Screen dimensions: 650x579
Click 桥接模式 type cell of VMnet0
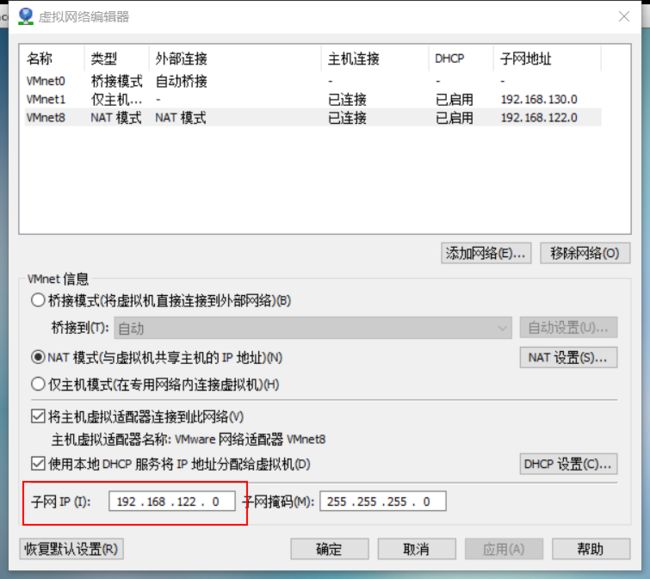coord(116,81)
